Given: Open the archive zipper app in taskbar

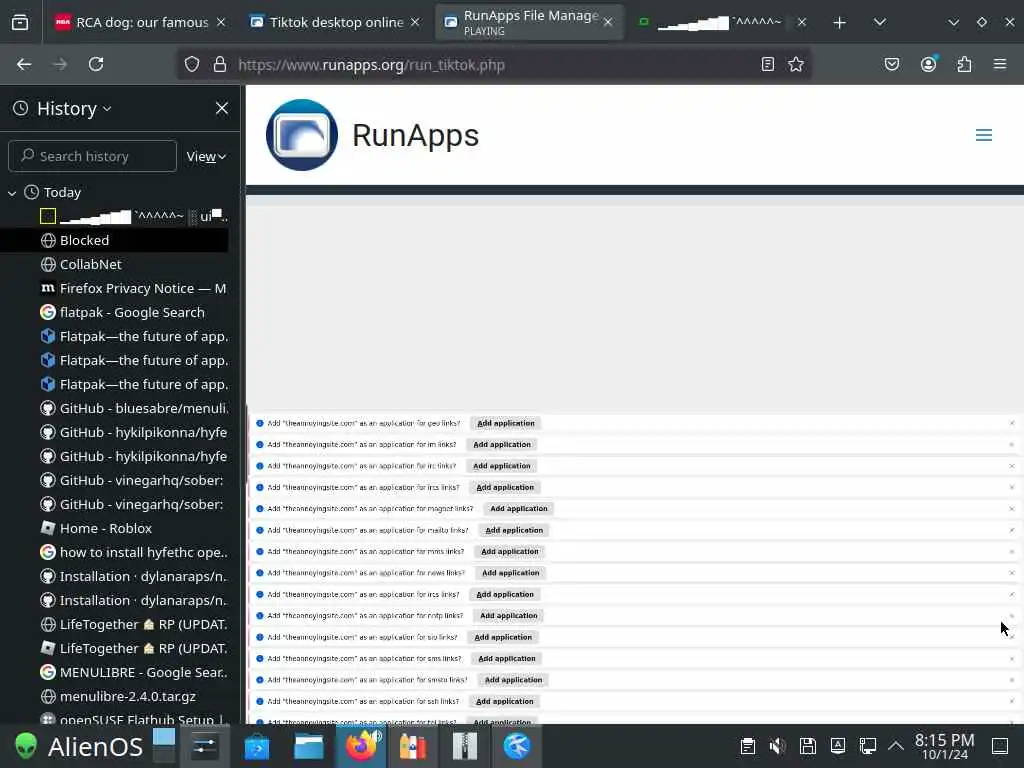Looking at the screenshot, I should (x=465, y=746).
